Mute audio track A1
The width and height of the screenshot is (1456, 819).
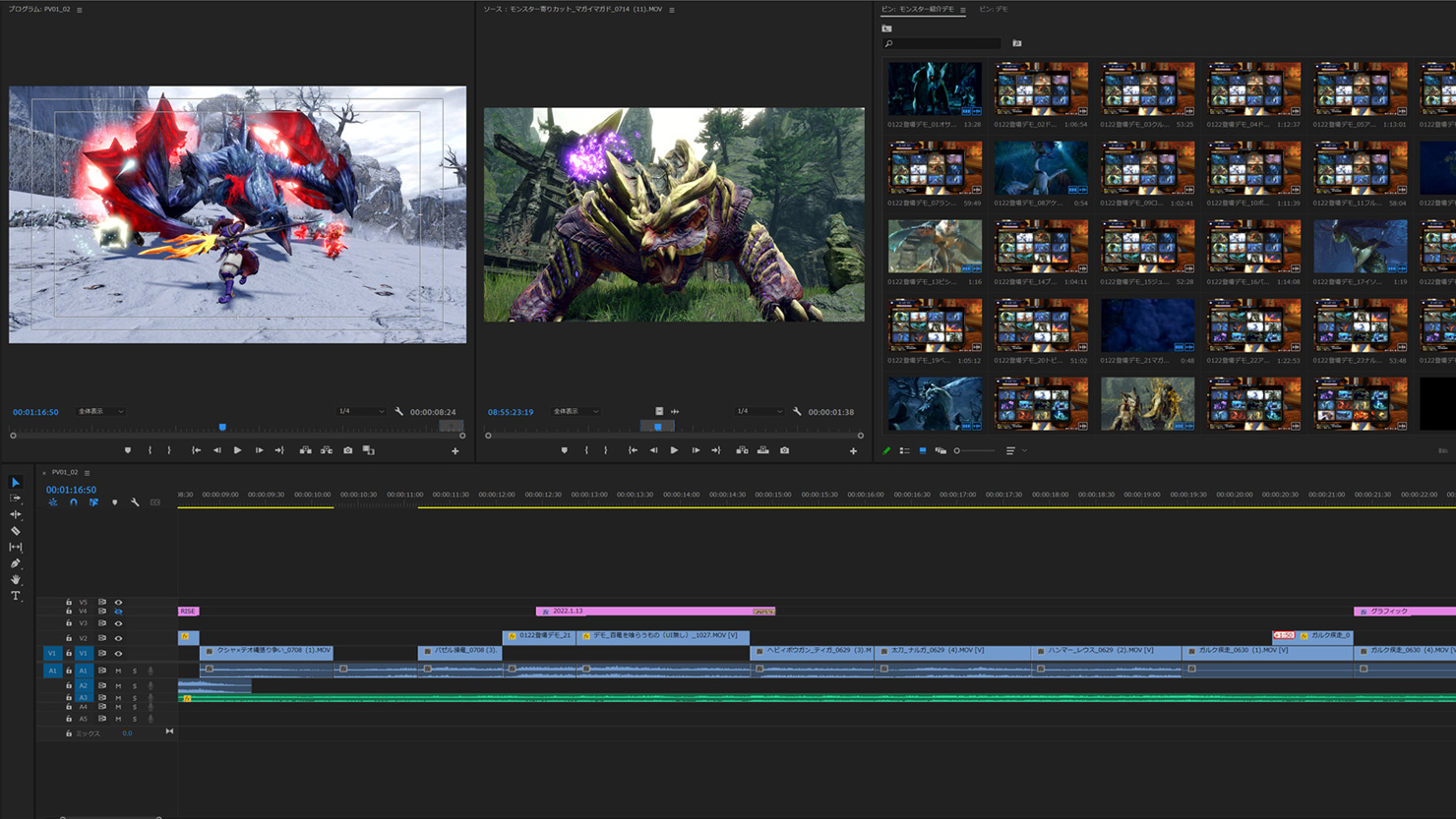tap(118, 671)
